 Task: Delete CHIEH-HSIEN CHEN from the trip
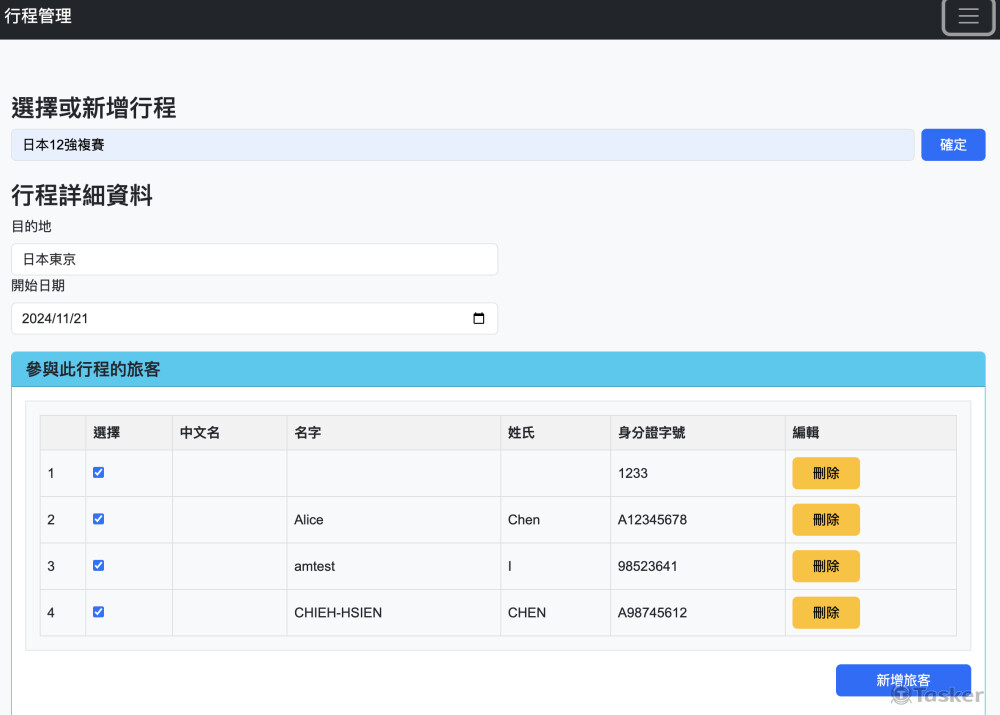tap(825, 613)
